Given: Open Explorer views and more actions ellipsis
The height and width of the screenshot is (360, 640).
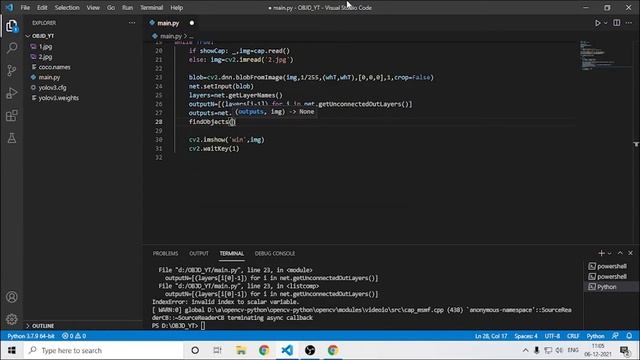Looking at the screenshot, I should pyautogui.click(x=132, y=23).
